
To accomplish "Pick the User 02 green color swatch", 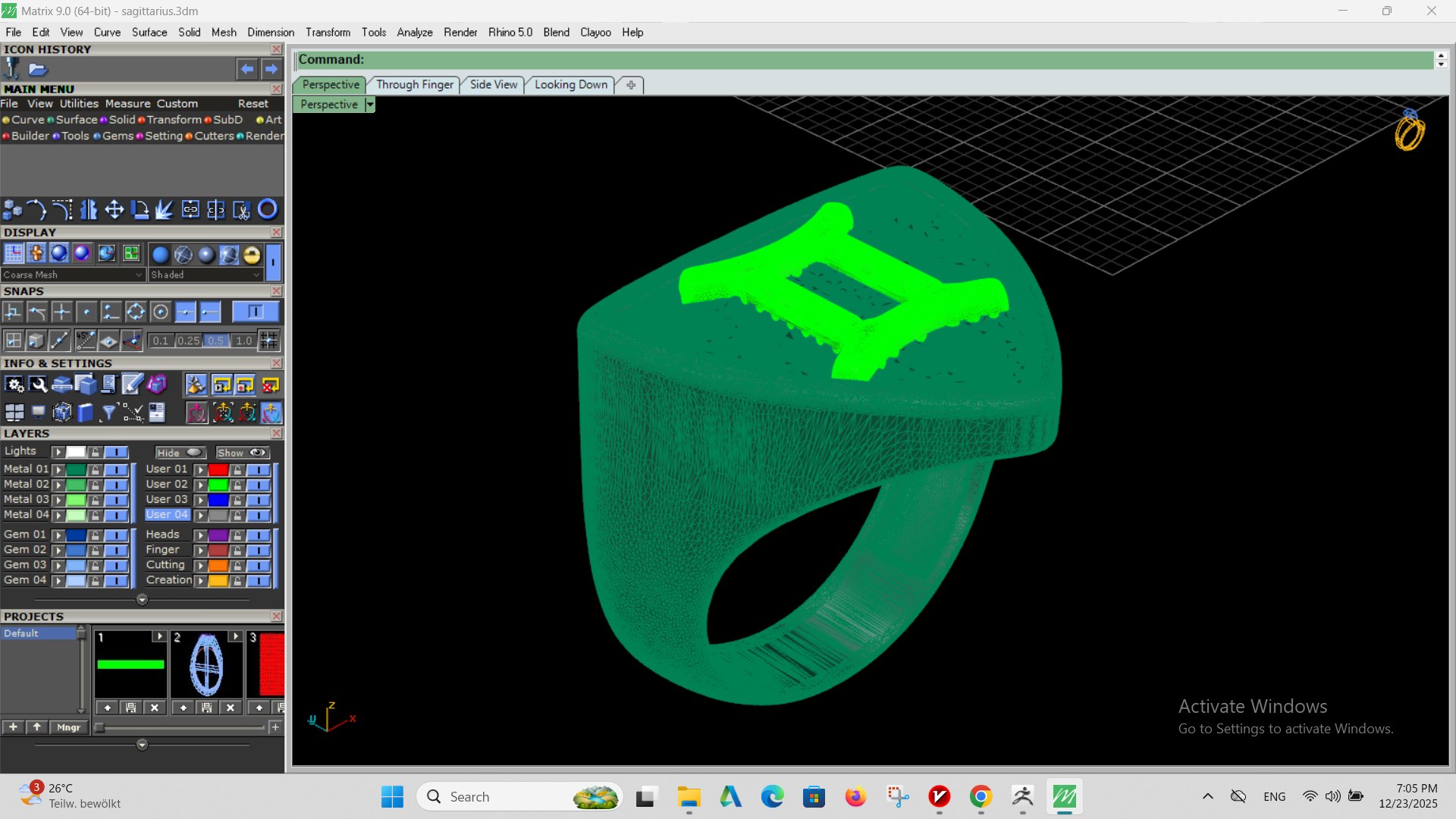I will coord(218,485).
